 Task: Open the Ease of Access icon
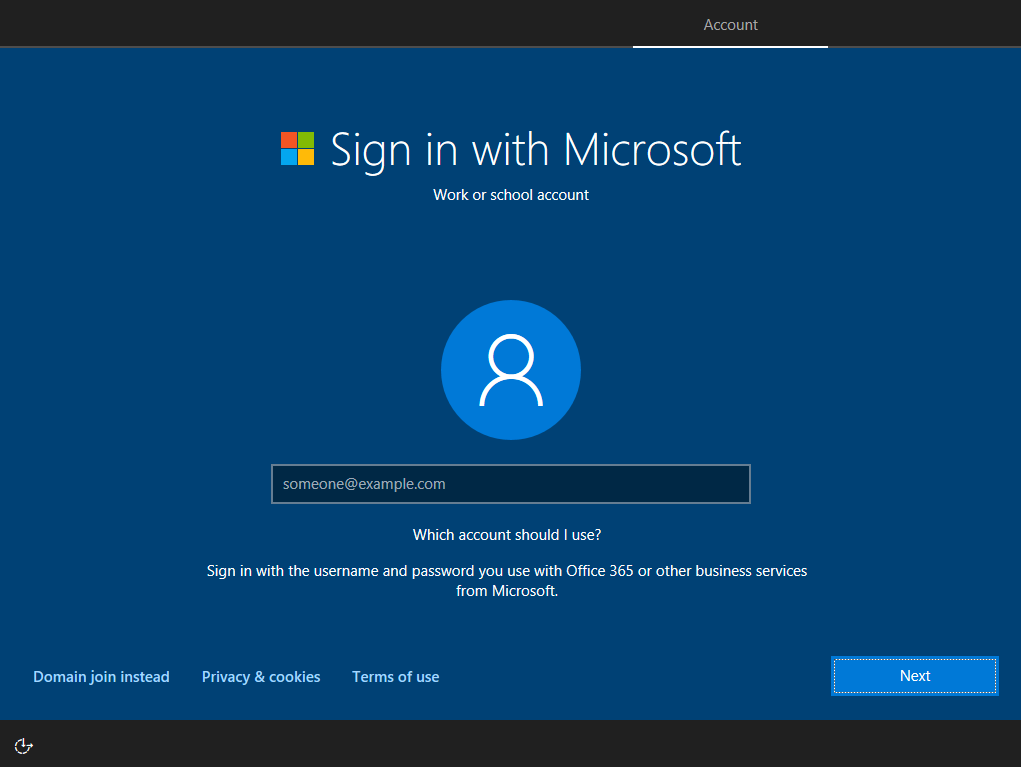[x=23, y=746]
